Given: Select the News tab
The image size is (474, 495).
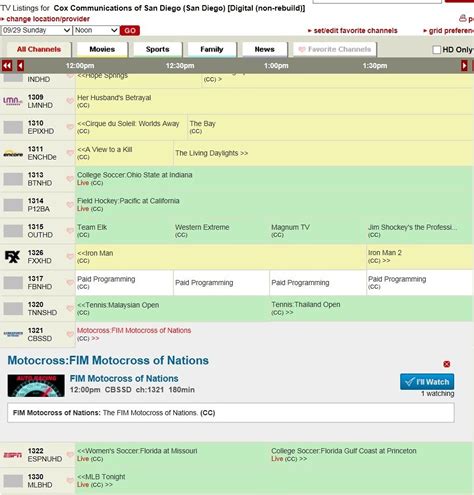Looking at the screenshot, I should [264, 49].
